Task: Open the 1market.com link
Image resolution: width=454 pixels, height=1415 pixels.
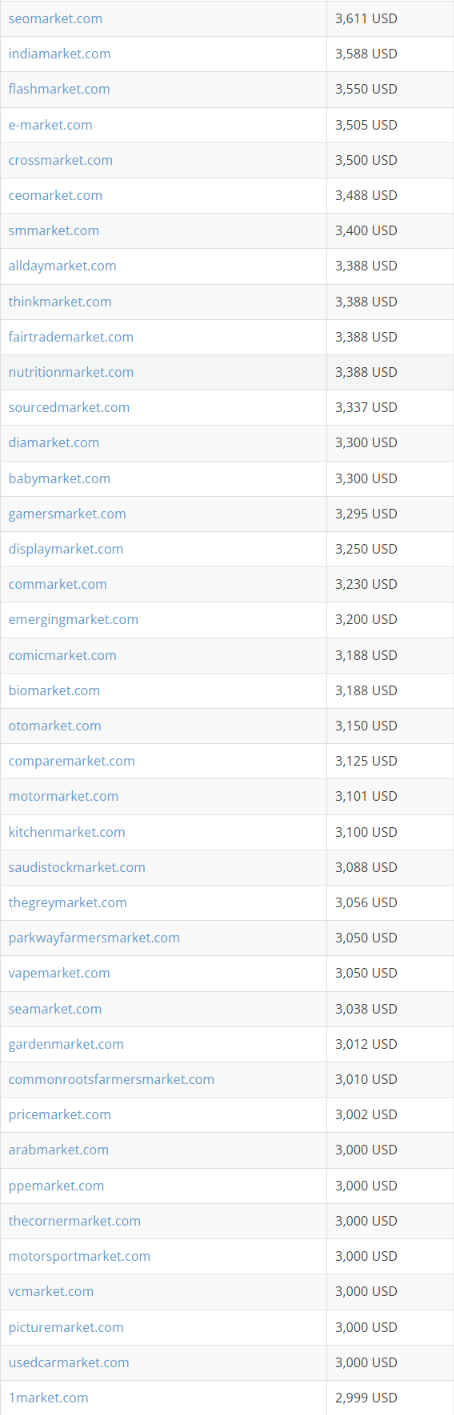Action: point(48,1397)
